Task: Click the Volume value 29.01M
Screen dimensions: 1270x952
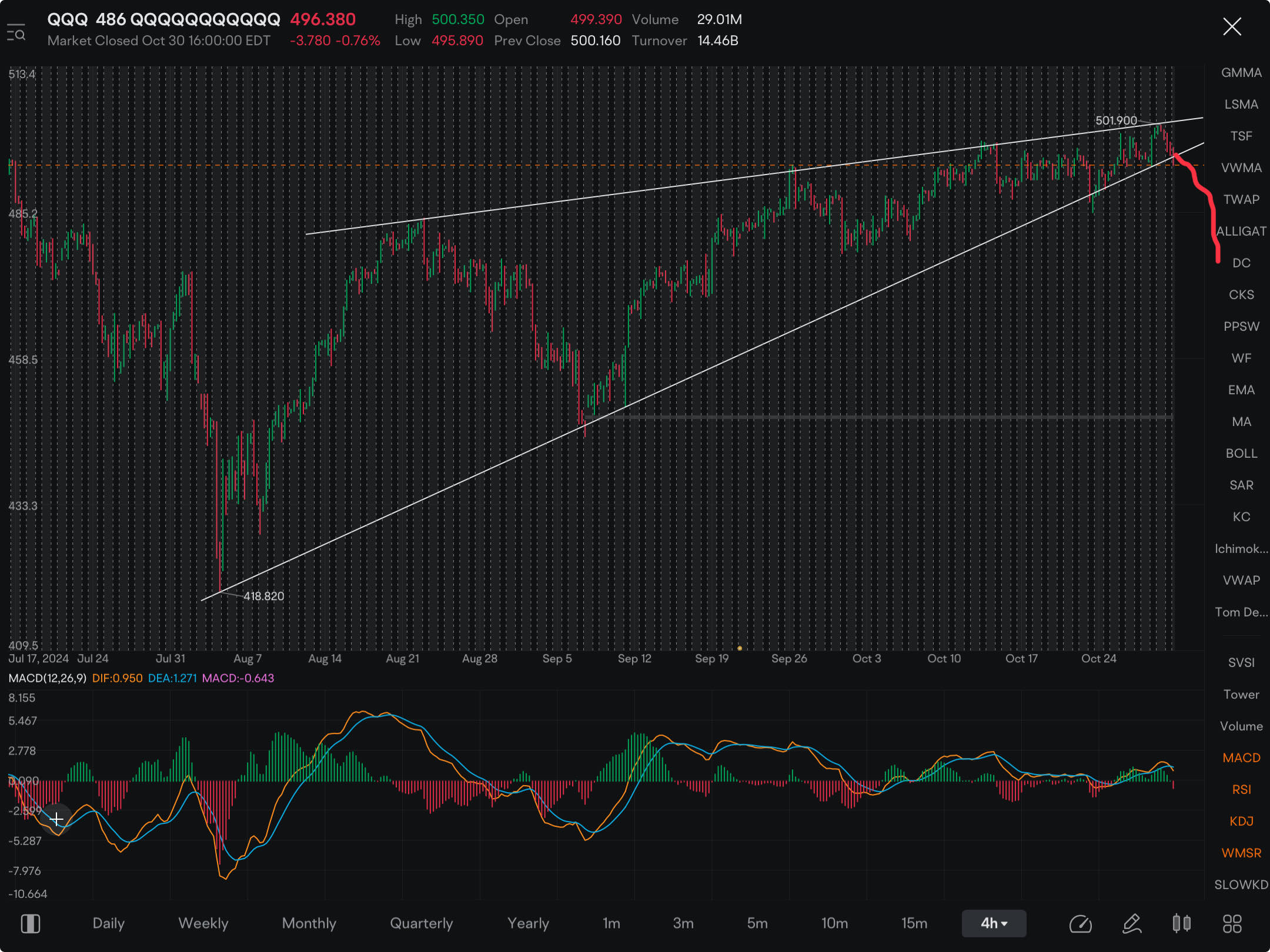Action: pyautogui.click(x=719, y=19)
